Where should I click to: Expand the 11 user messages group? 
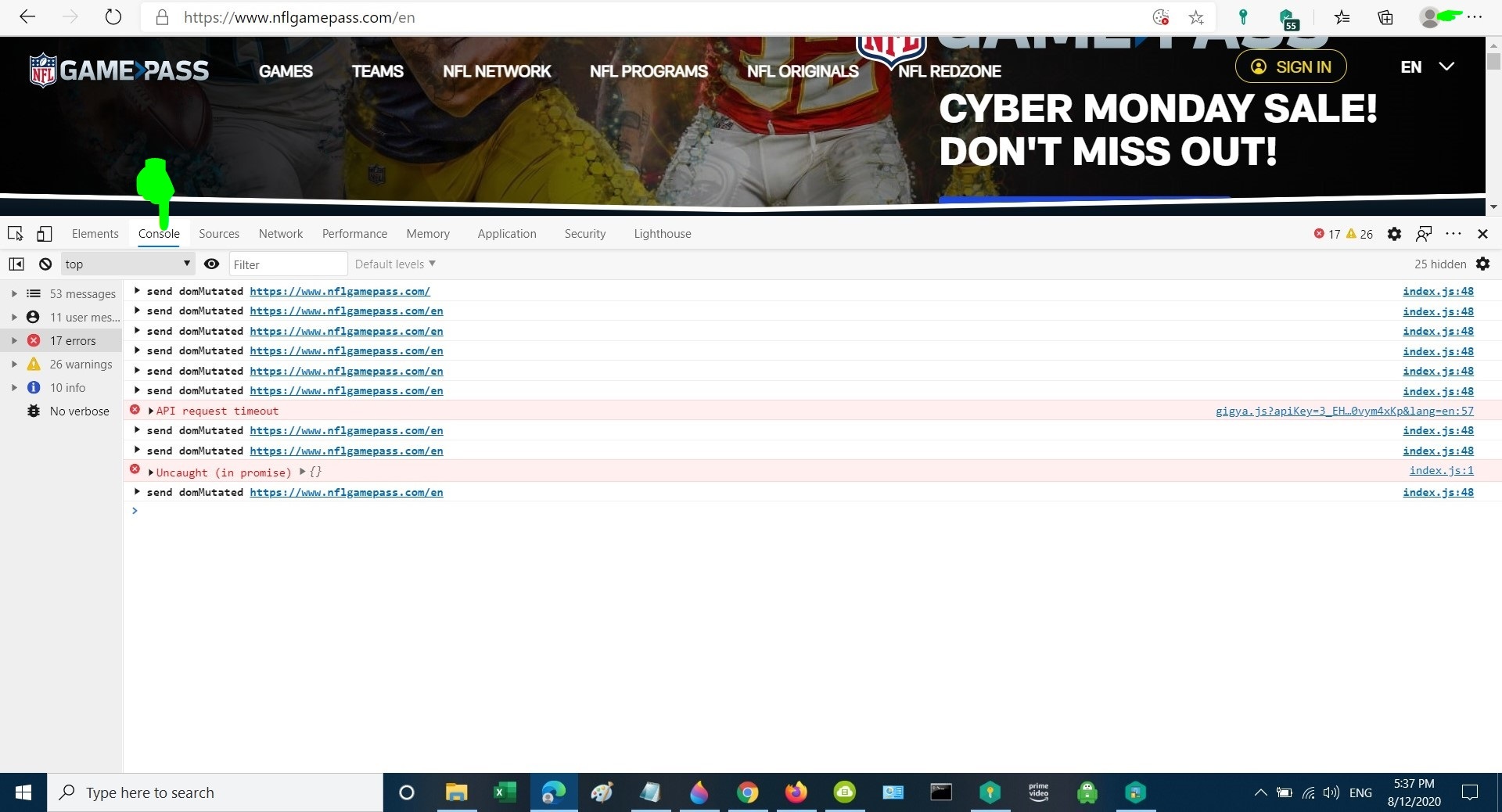click(14, 318)
